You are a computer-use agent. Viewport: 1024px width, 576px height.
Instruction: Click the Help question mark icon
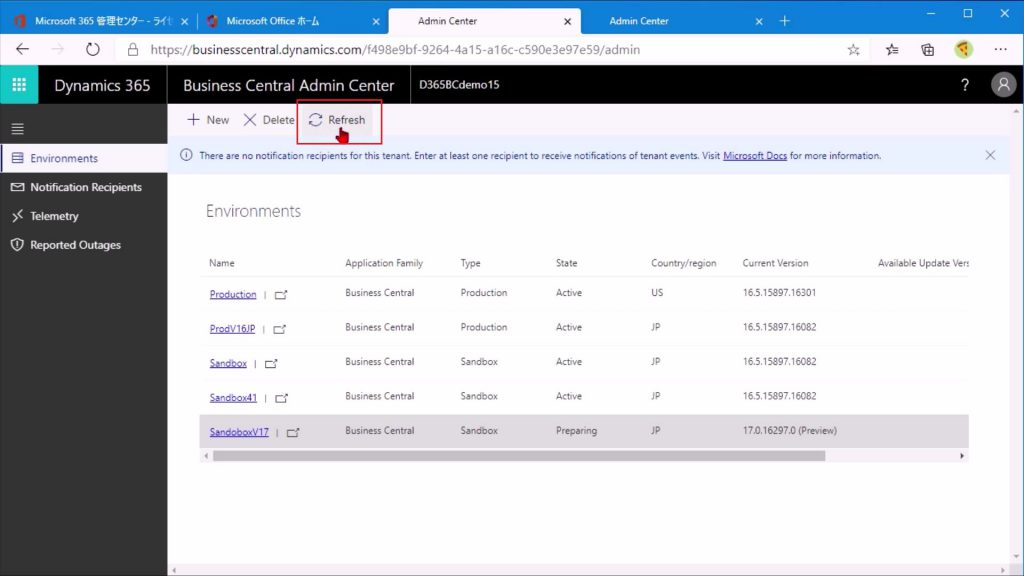965,85
